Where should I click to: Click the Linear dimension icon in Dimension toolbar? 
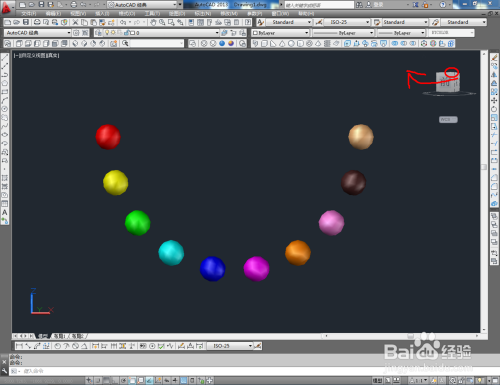click(x=19, y=346)
